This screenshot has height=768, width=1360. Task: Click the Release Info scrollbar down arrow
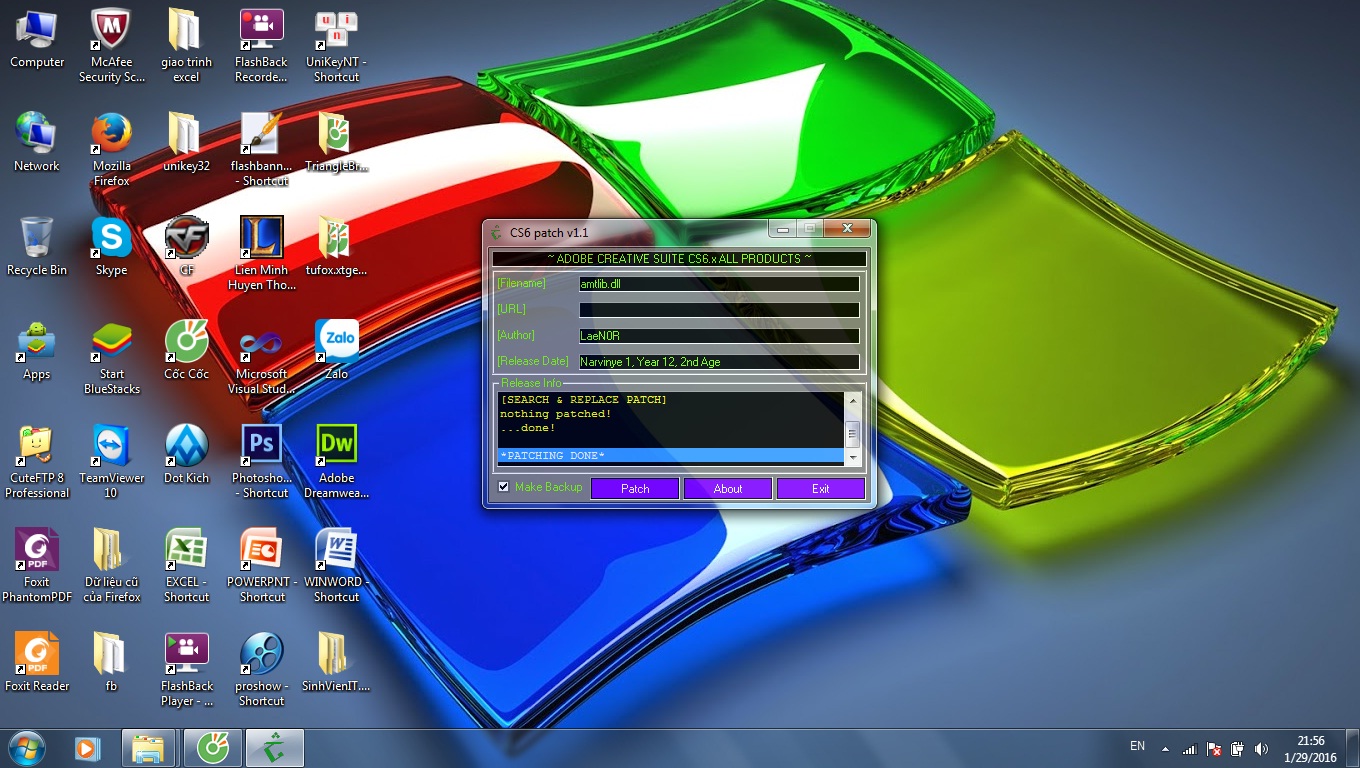click(853, 456)
